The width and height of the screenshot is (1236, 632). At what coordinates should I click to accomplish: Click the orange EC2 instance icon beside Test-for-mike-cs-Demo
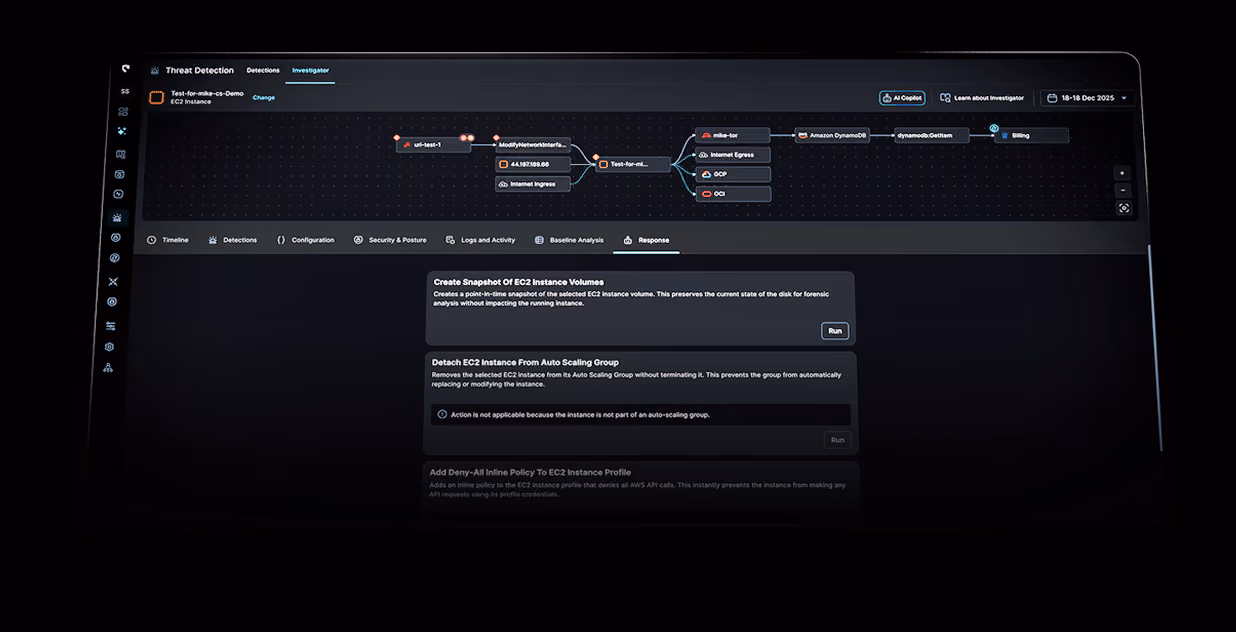coord(157,97)
